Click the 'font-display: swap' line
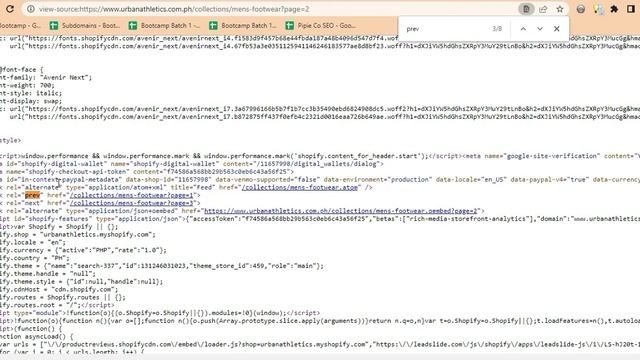Screen dimensions: 640x360 [x=31, y=101]
